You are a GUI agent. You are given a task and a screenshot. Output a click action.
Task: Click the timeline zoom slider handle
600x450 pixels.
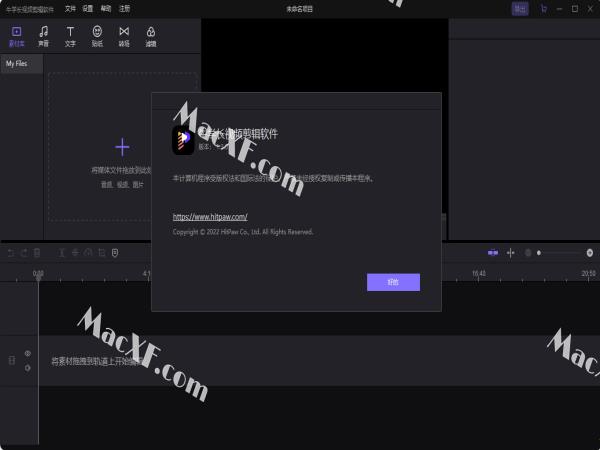point(539,253)
